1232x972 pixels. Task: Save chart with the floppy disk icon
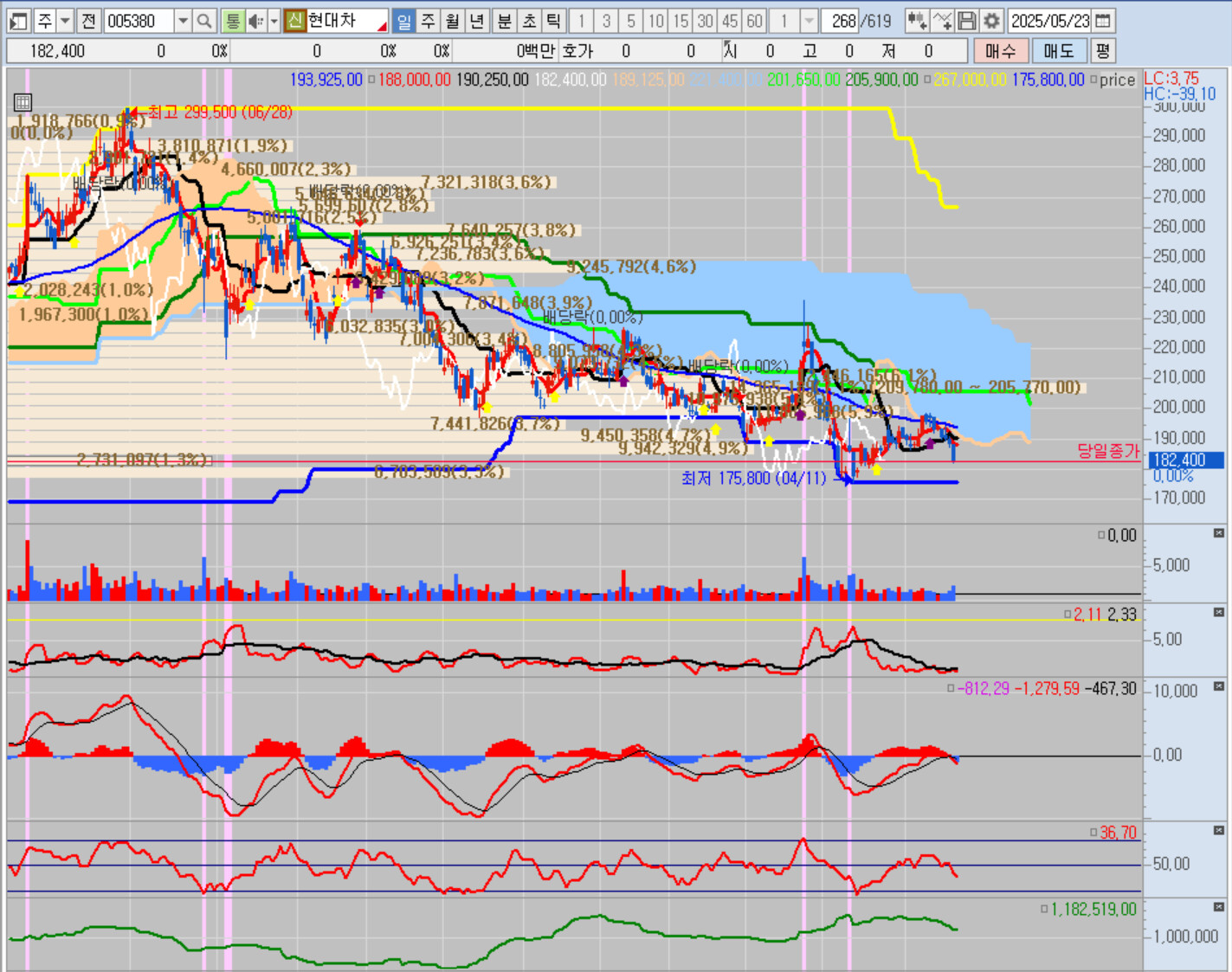(x=967, y=21)
